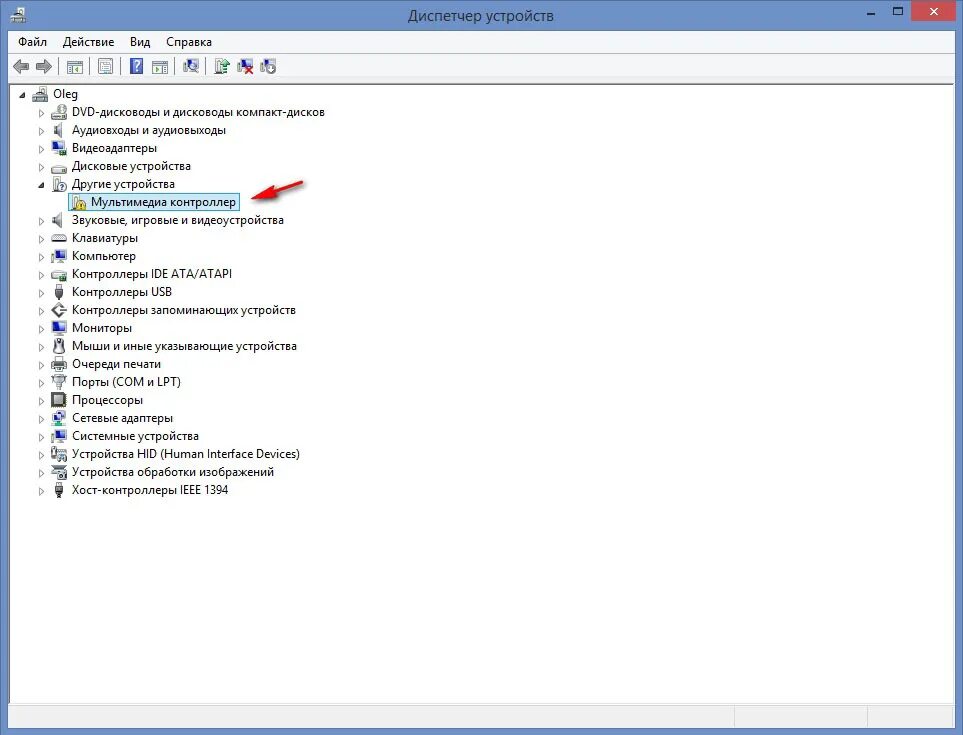963x735 pixels.
Task: Maximize the Диспетчер устройств window
Action: coord(898,12)
